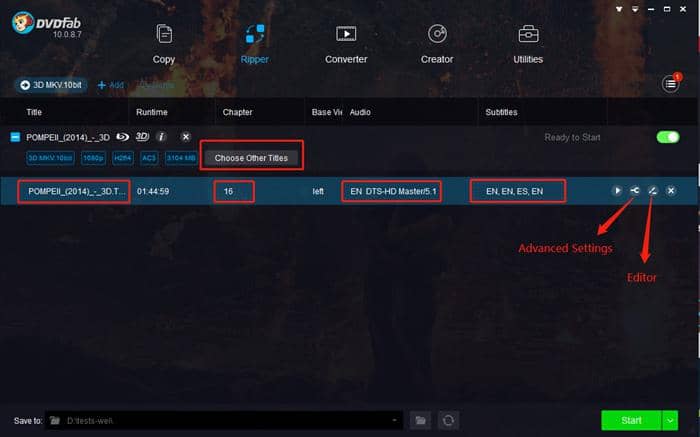Click Choose Other Titles
Viewport: 700px width, 437px height.
pos(251,158)
